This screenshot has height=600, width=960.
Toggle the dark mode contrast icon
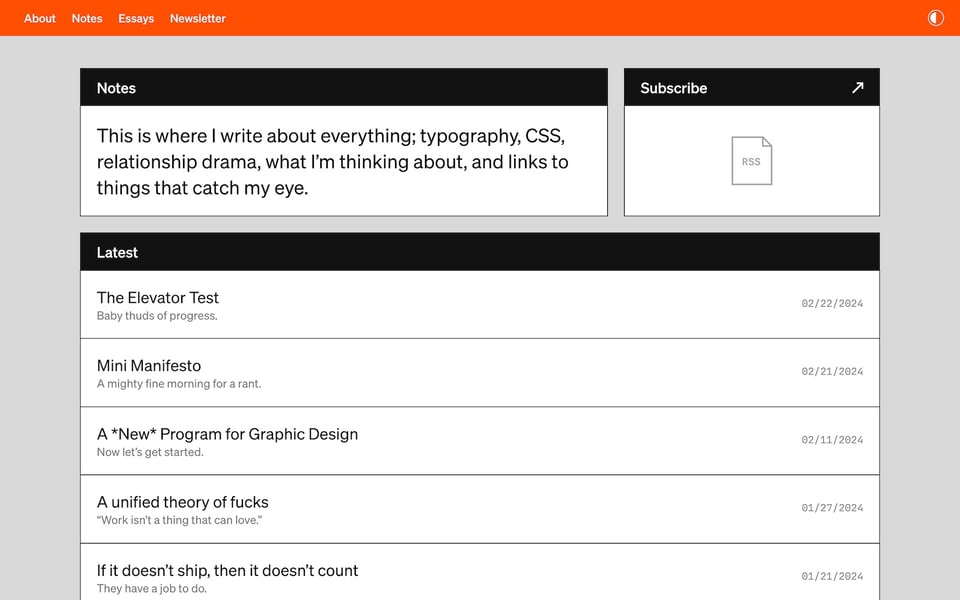(936, 18)
